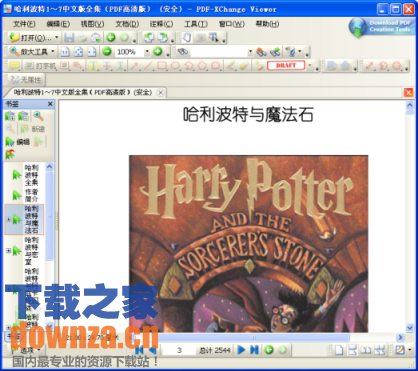Select the Highlight text tool
Viewport: 418px width, 371px height.
(93, 65)
